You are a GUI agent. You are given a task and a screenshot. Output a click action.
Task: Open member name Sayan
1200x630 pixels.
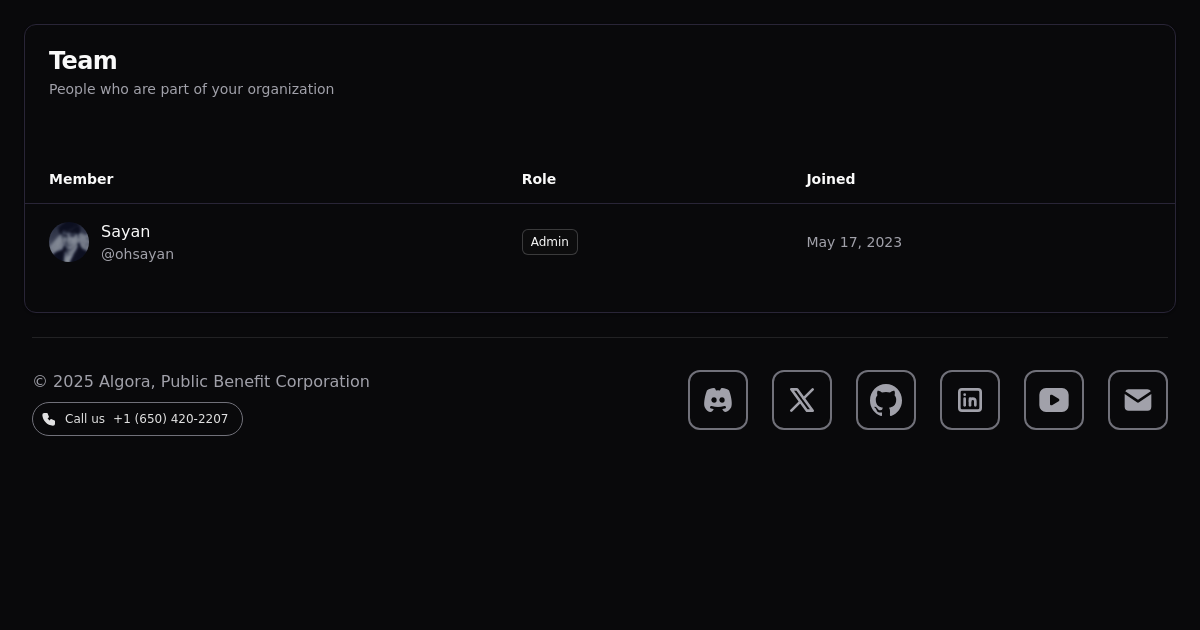tap(125, 231)
